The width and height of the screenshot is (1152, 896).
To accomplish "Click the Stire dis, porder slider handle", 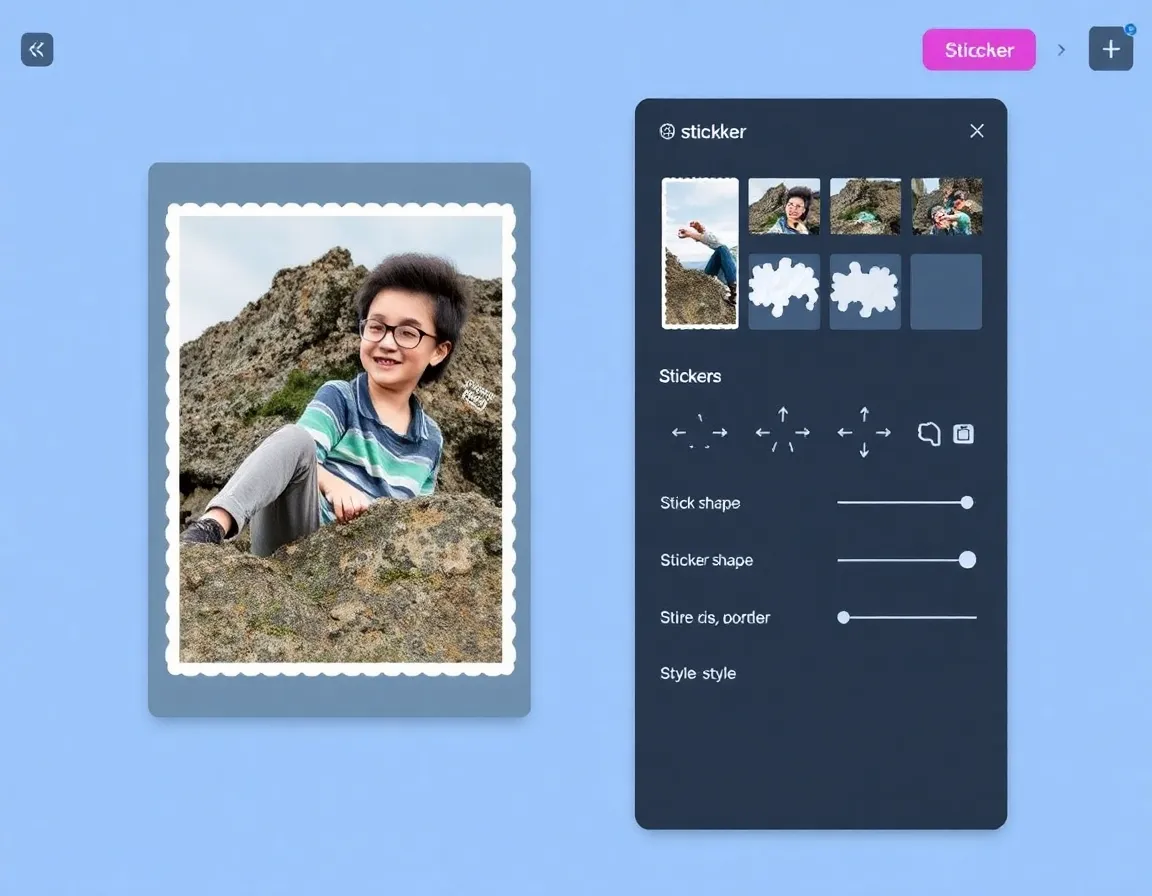I will (x=843, y=618).
